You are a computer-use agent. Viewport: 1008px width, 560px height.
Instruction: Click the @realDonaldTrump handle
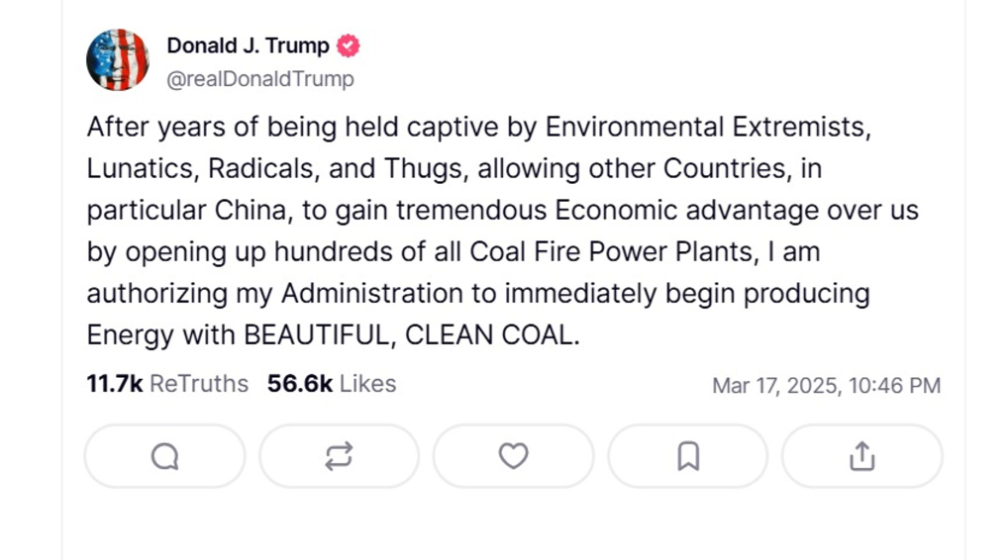tap(260, 79)
